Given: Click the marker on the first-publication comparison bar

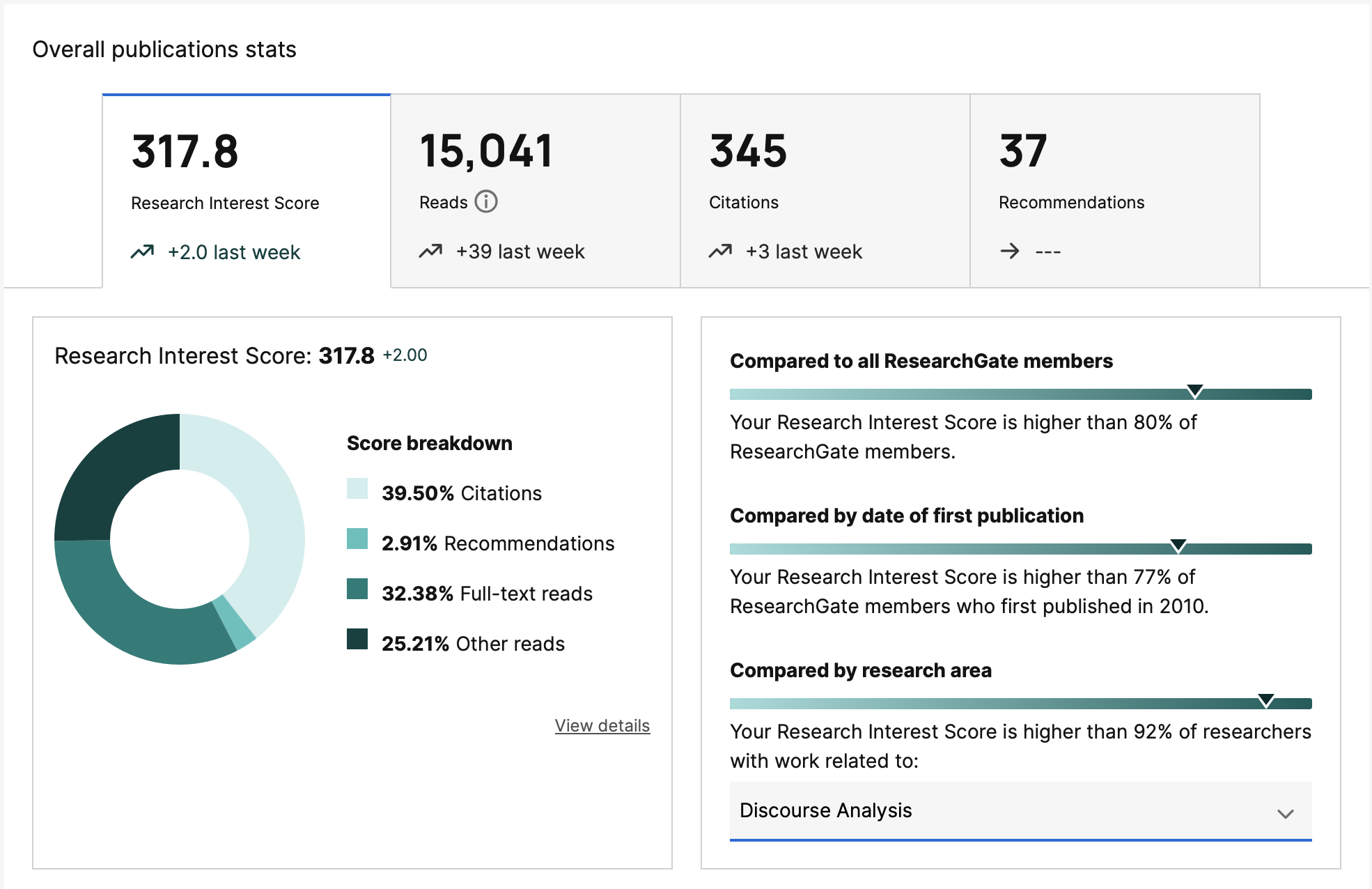Looking at the screenshot, I should [1178, 546].
